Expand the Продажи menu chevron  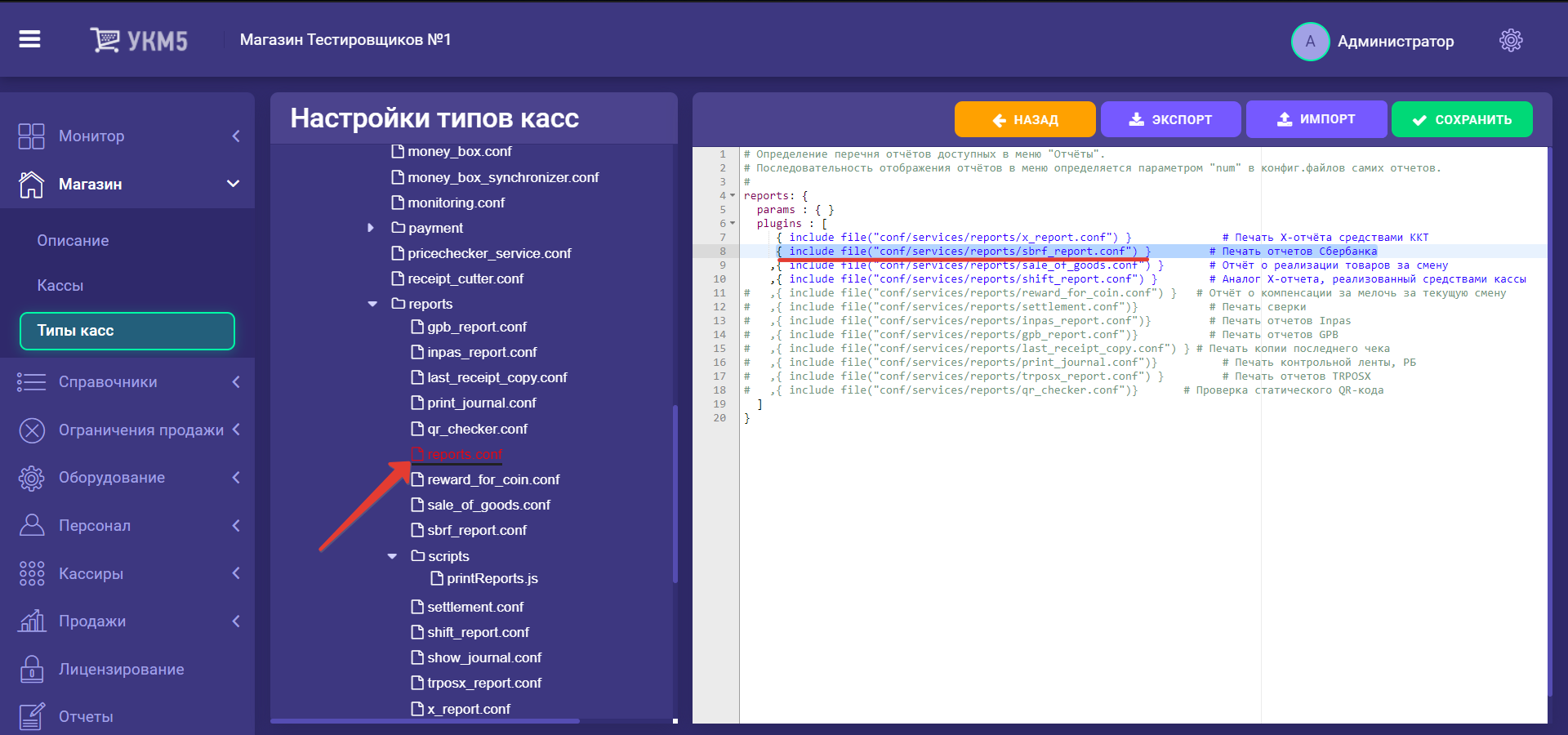coord(236,621)
